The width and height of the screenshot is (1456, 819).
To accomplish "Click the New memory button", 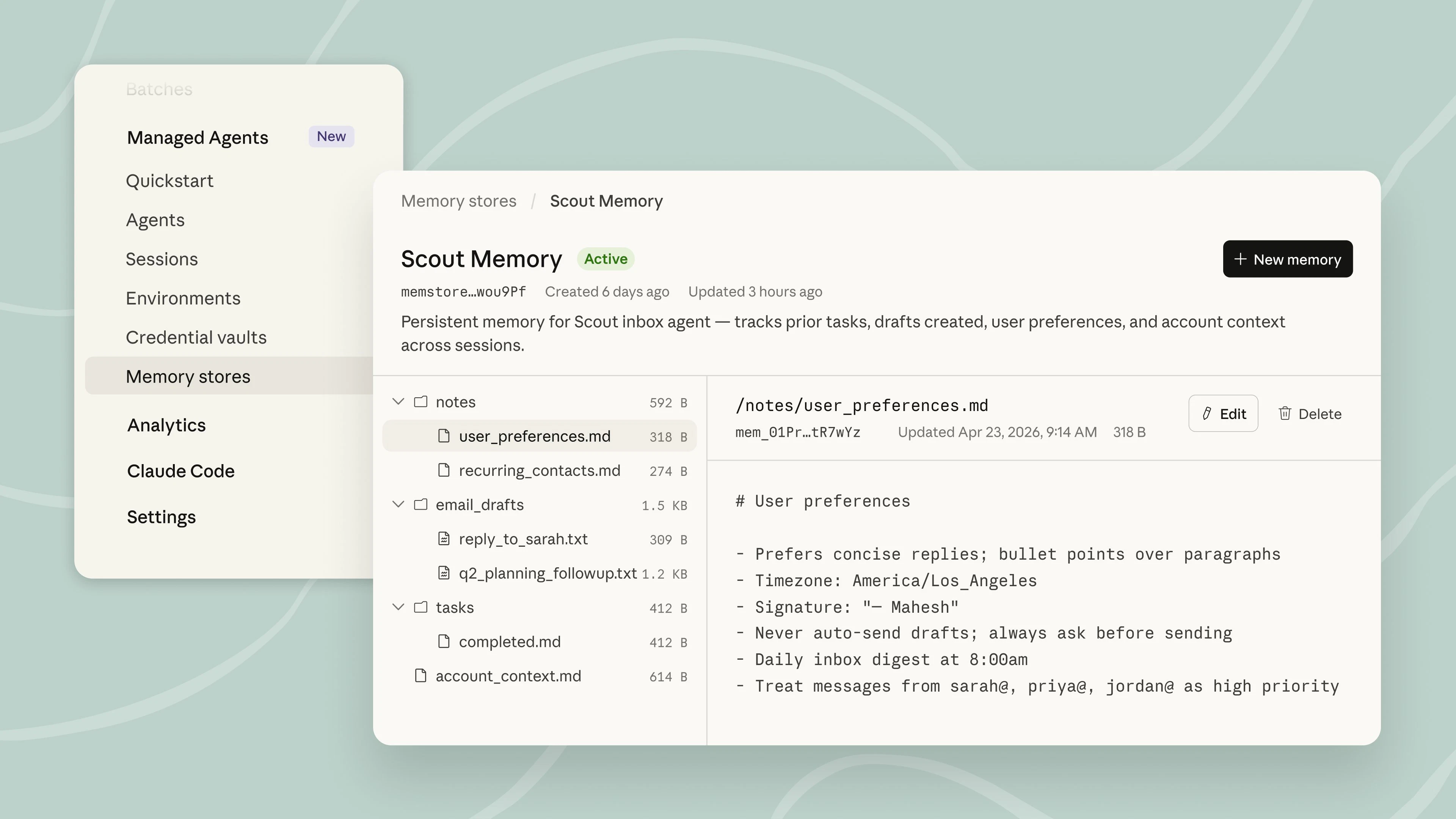I will pyautogui.click(x=1288, y=259).
